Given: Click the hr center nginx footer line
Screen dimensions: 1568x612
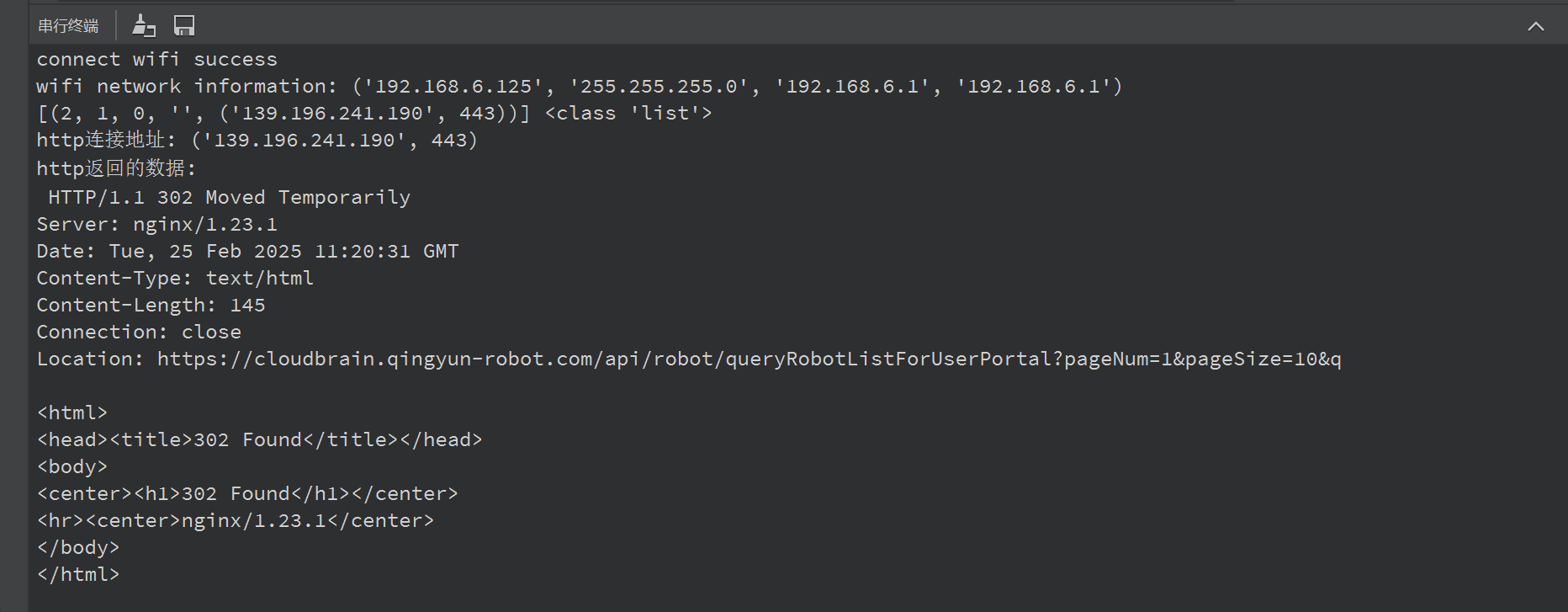Looking at the screenshot, I should [x=236, y=520].
